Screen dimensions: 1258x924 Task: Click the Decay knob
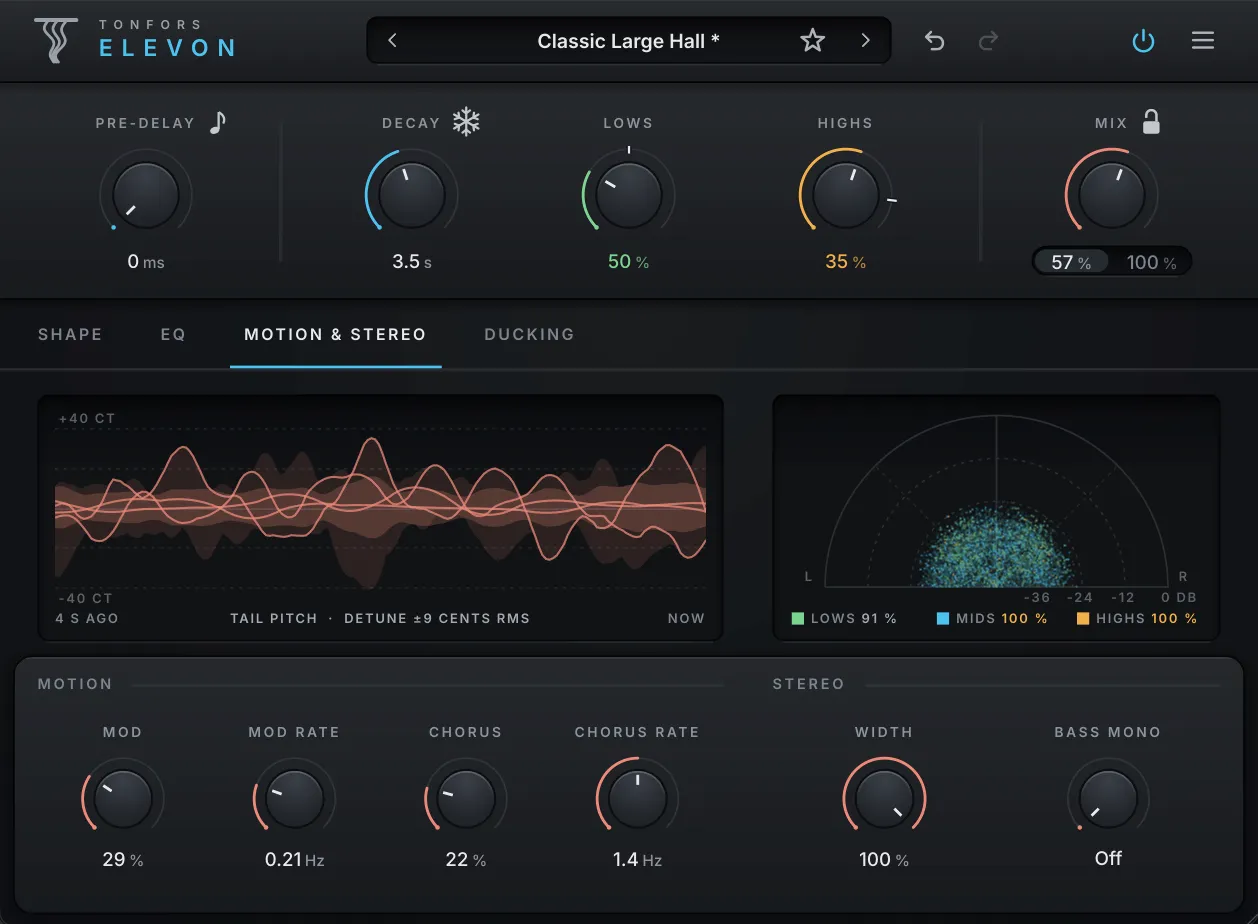click(412, 194)
